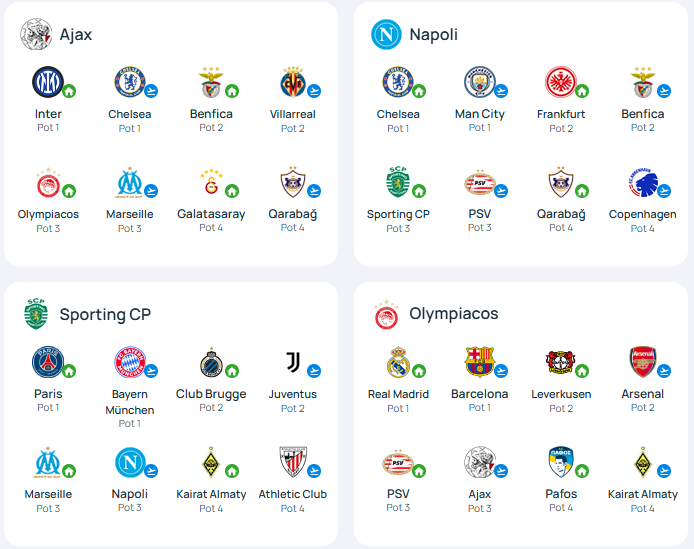Choose Barcelona crest in Olympiacos card
694x549 pixels.
479,362
